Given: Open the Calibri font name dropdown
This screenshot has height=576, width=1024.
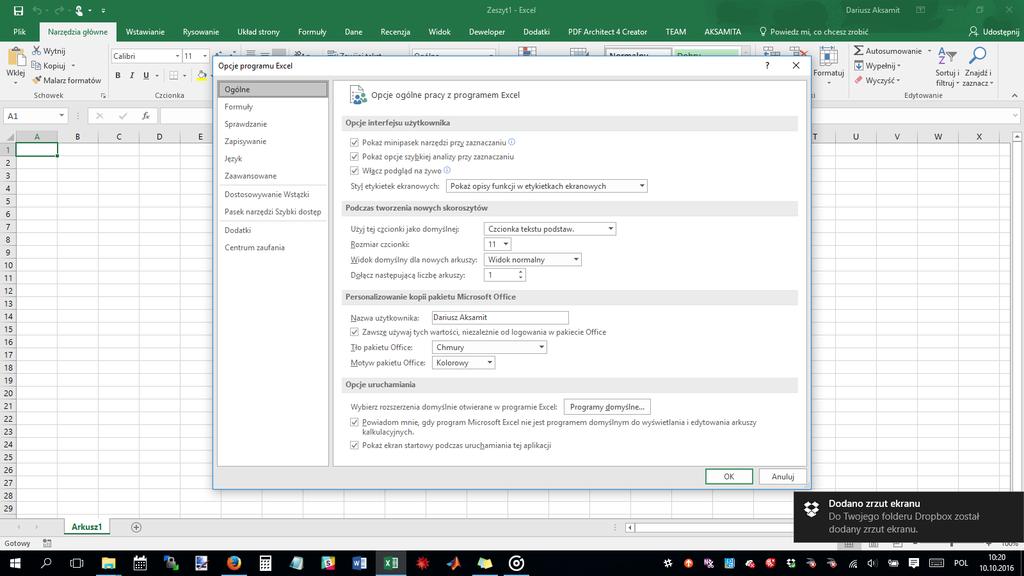Looking at the screenshot, I should pos(177,56).
